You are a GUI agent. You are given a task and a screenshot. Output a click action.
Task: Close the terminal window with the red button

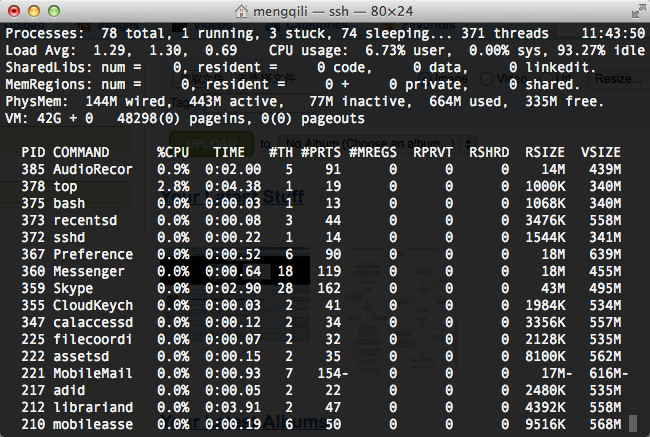[14, 11]
